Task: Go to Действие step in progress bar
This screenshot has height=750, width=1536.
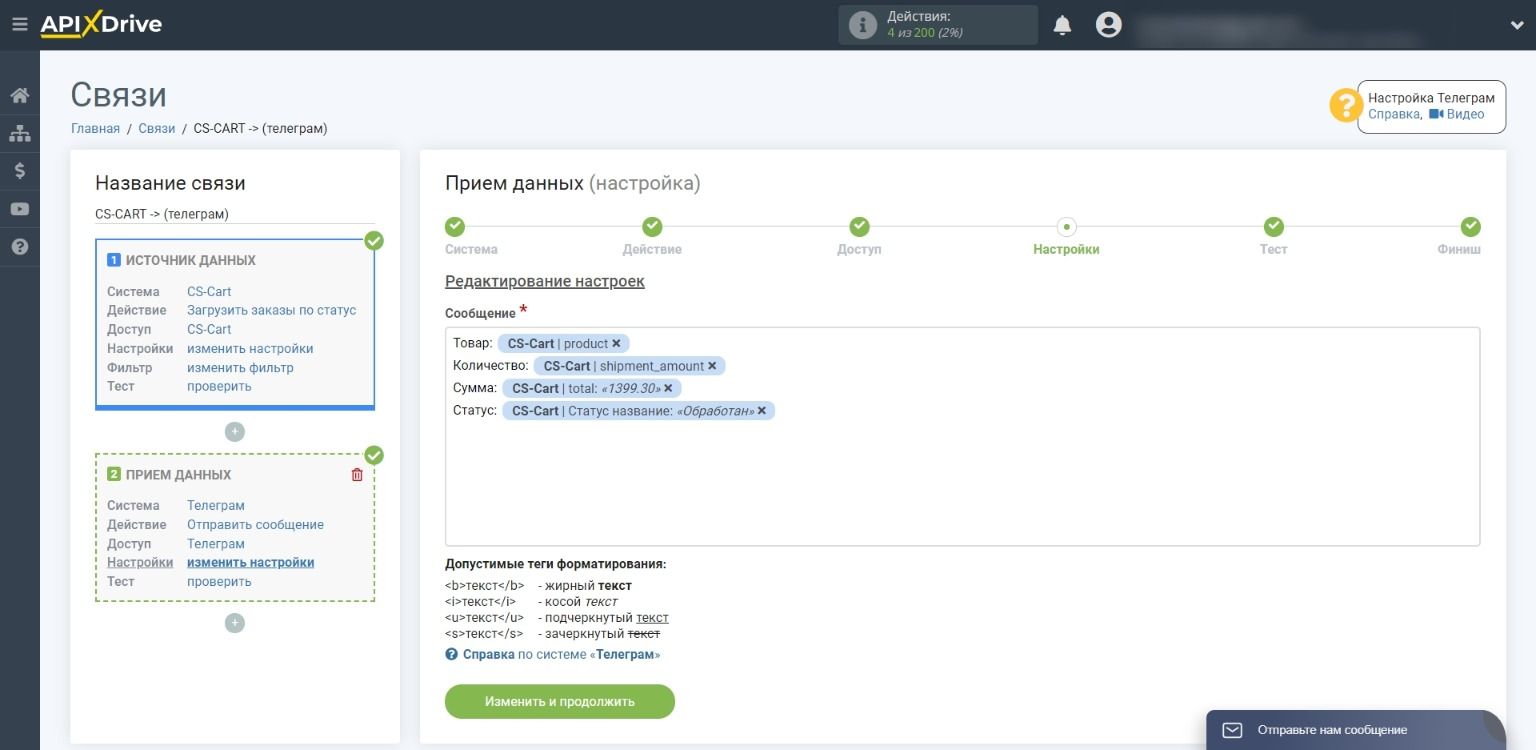Action: 652,227
